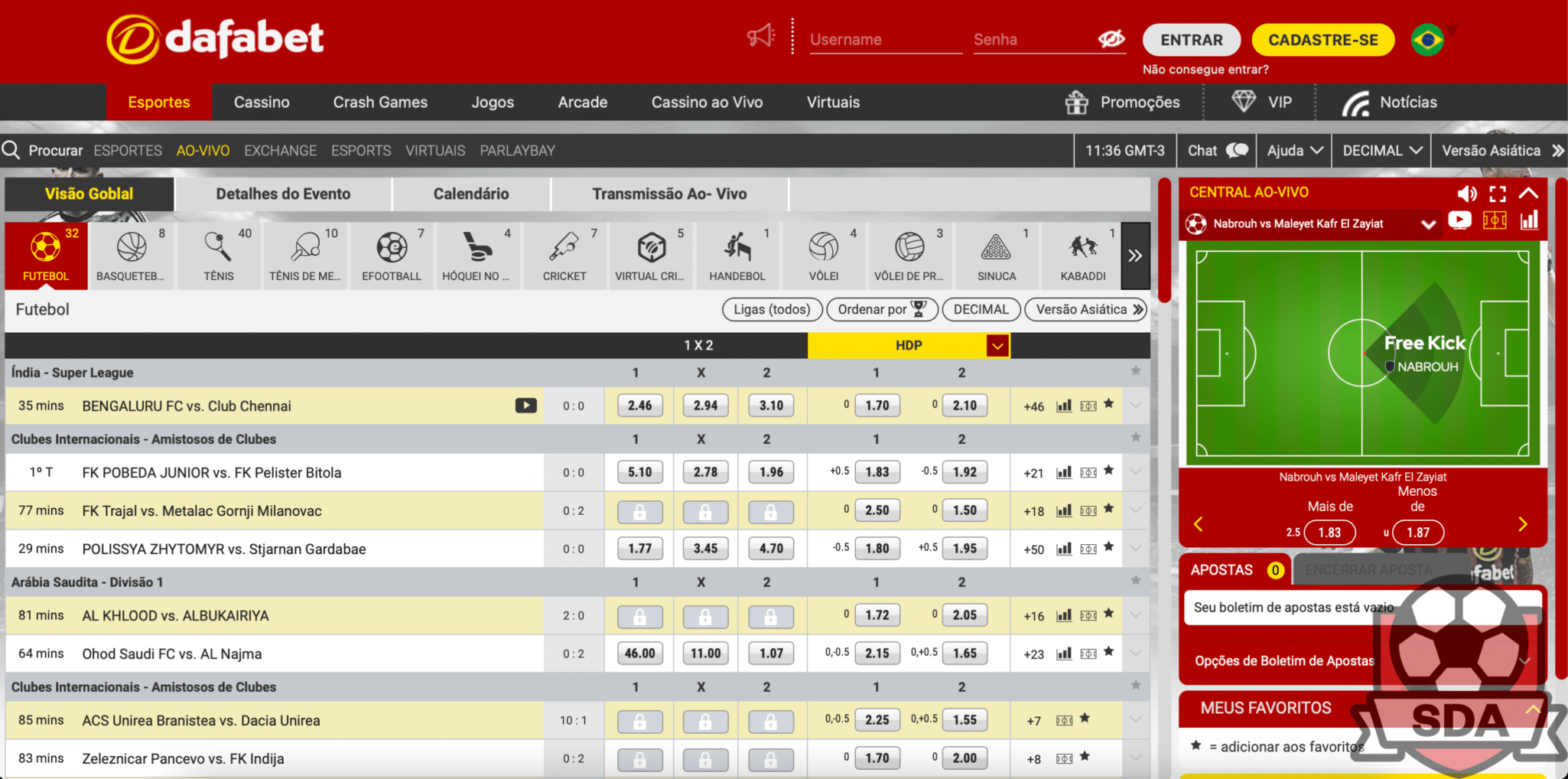The image size is (1568, 779).
Task: Bet on 2.46 odds for Bengaluru
Action: click(x=640, y=406)
